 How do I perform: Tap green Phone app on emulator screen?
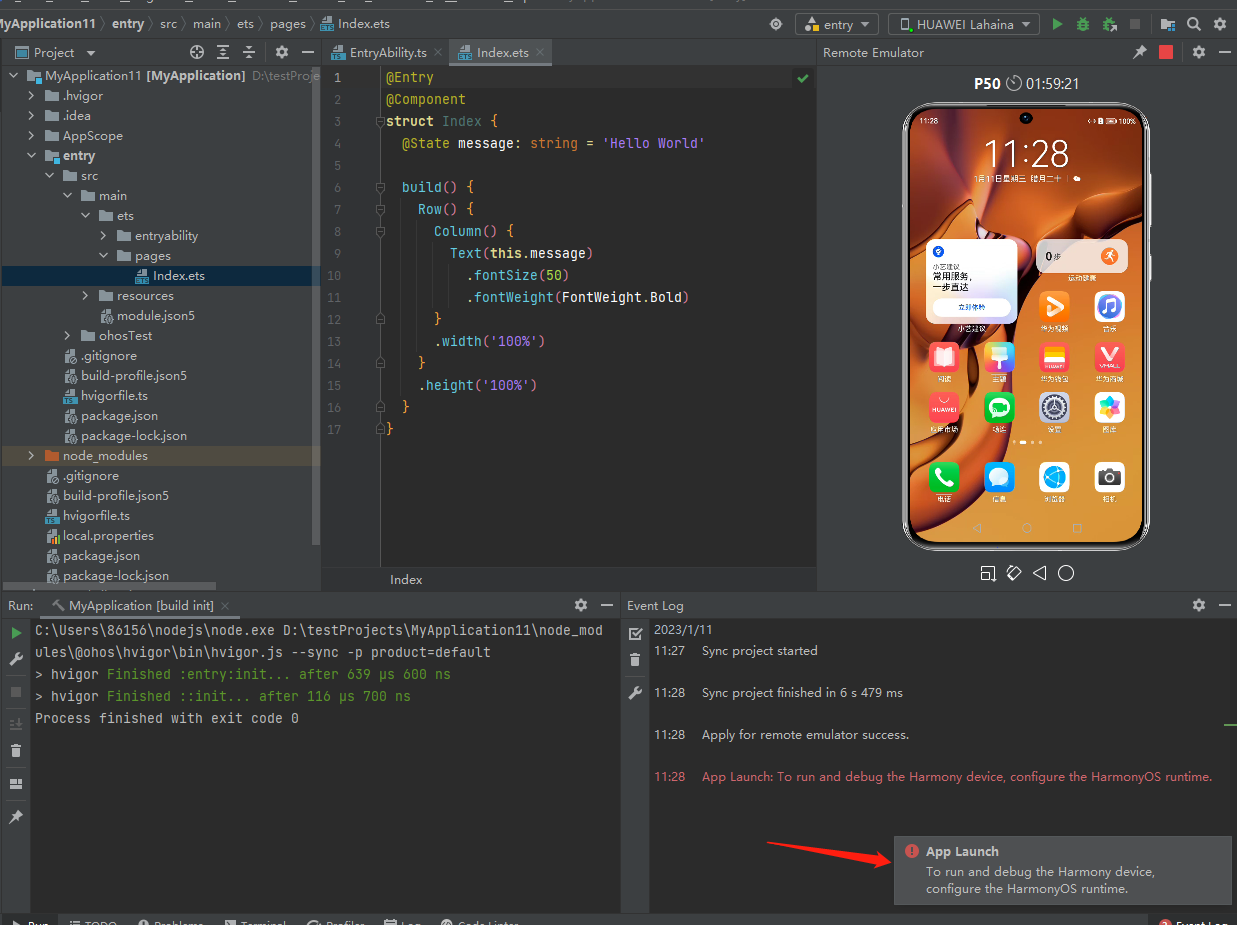(944, 478)
